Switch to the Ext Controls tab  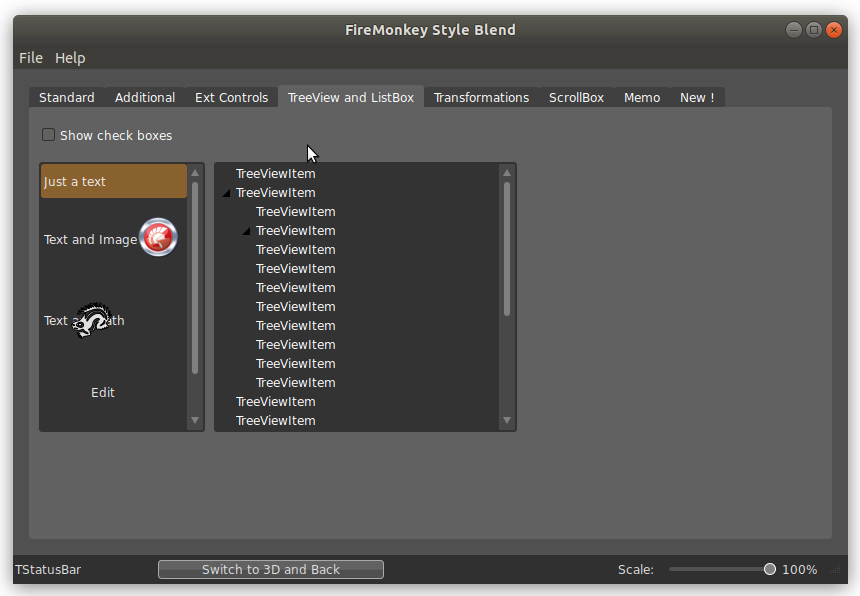[x=231, y=98]
